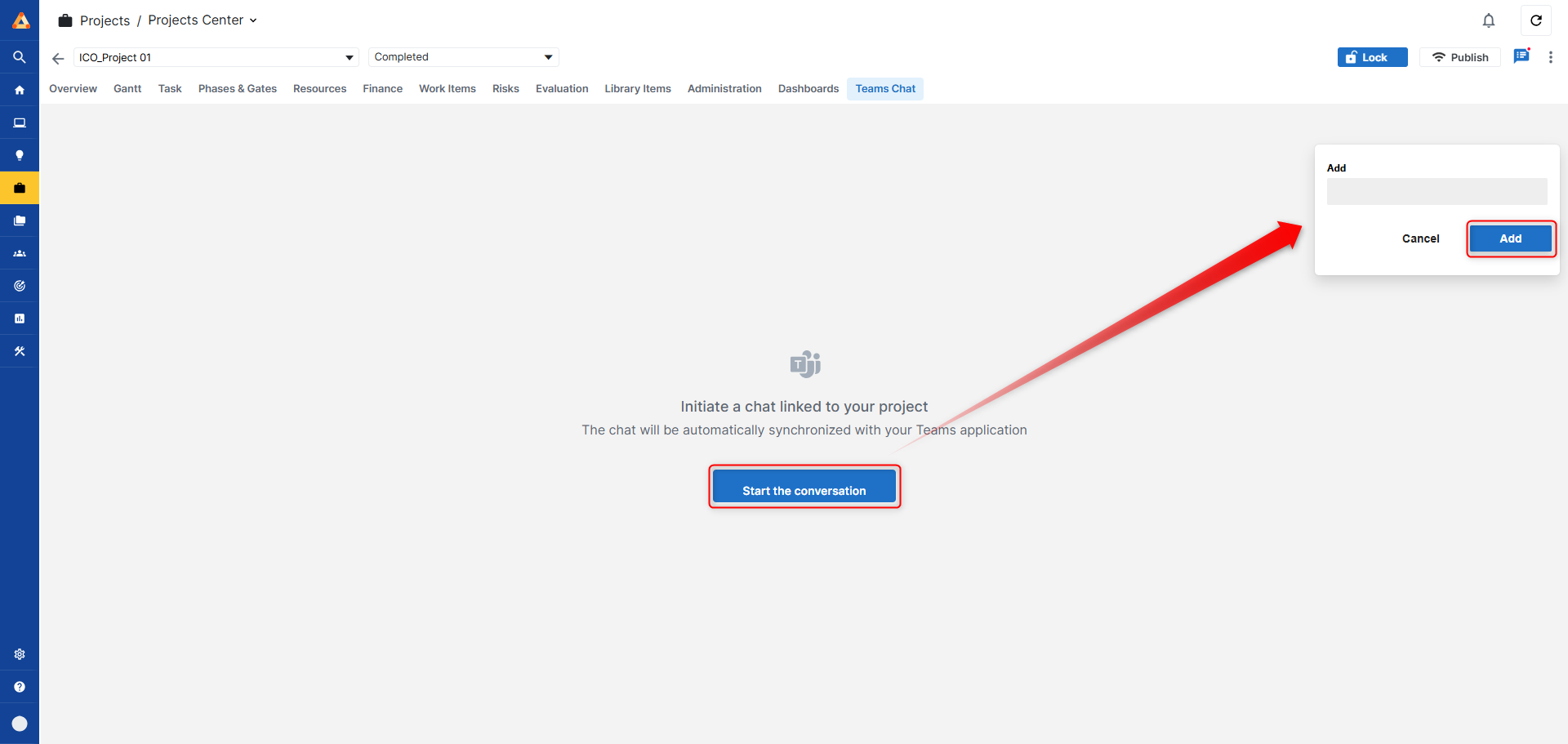Open the notifications bell

(1488, 20)
